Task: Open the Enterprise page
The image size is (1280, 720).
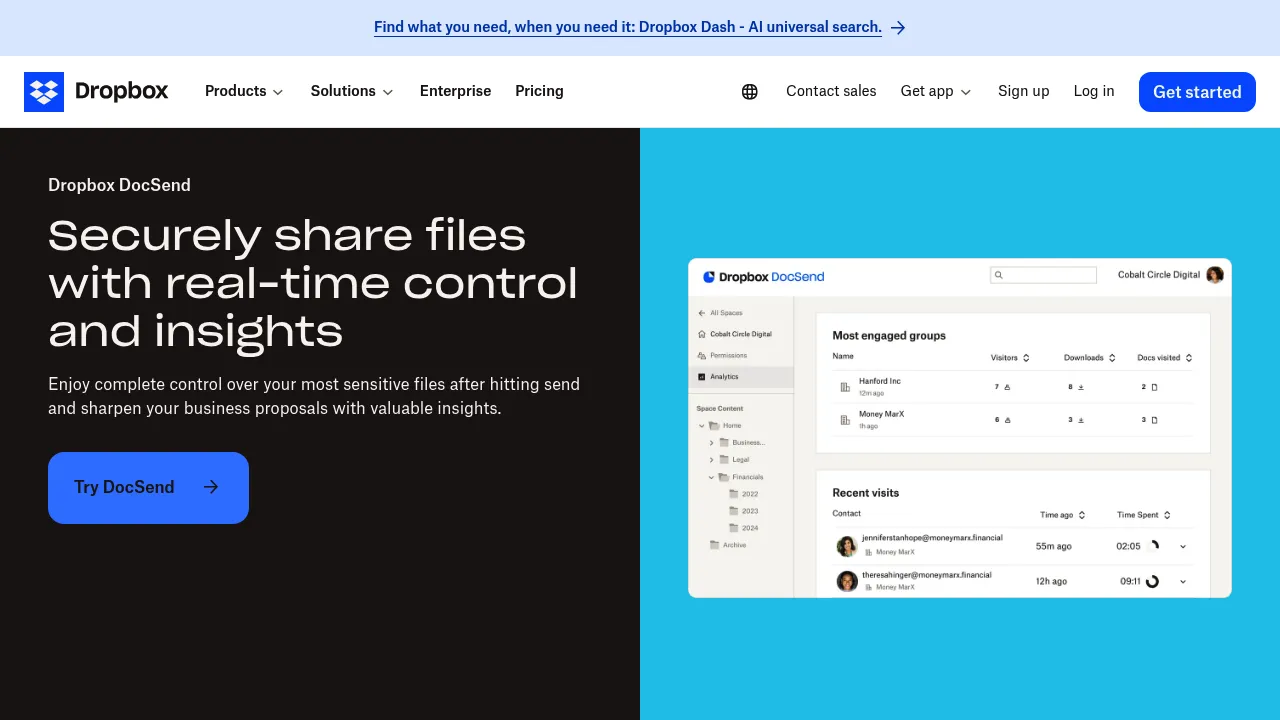Action: tap(455, 91)
